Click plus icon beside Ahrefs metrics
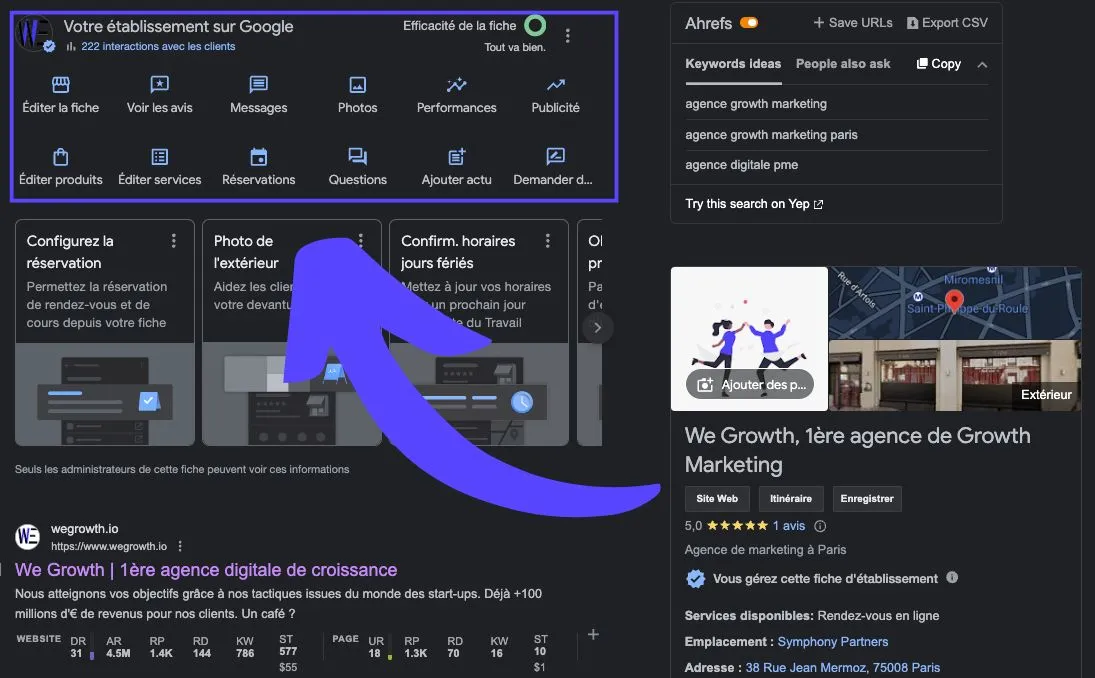1095x678 pixels. click(593, 634)
